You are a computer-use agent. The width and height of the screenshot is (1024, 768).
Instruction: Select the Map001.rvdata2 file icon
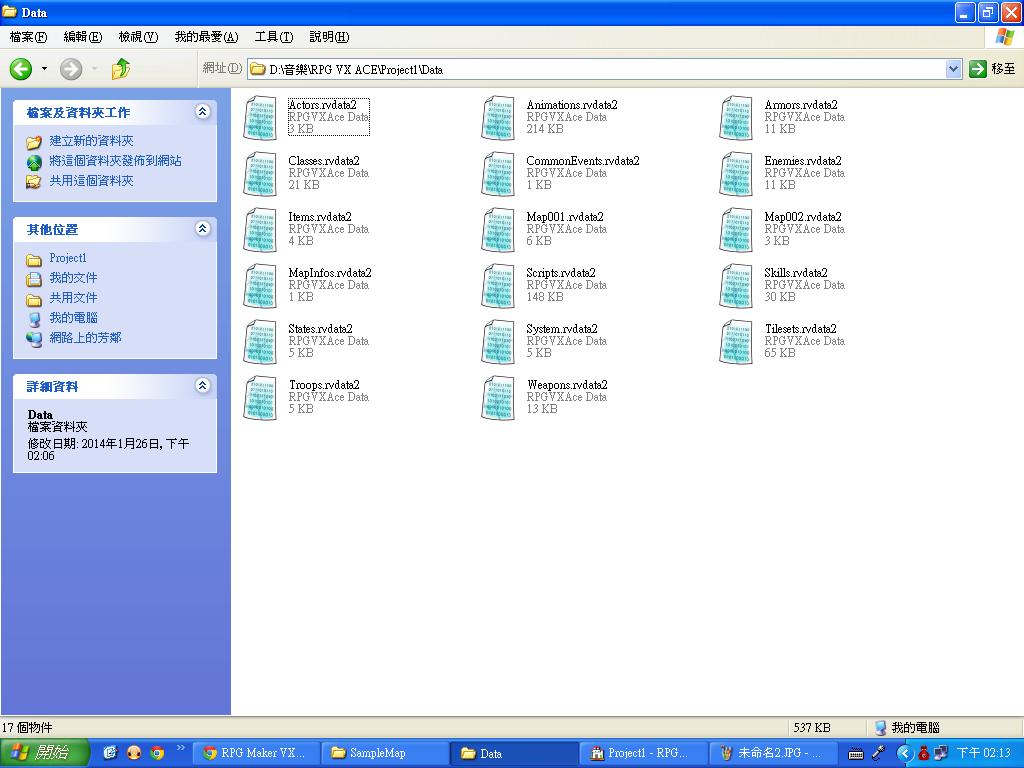tap(498, 230)
